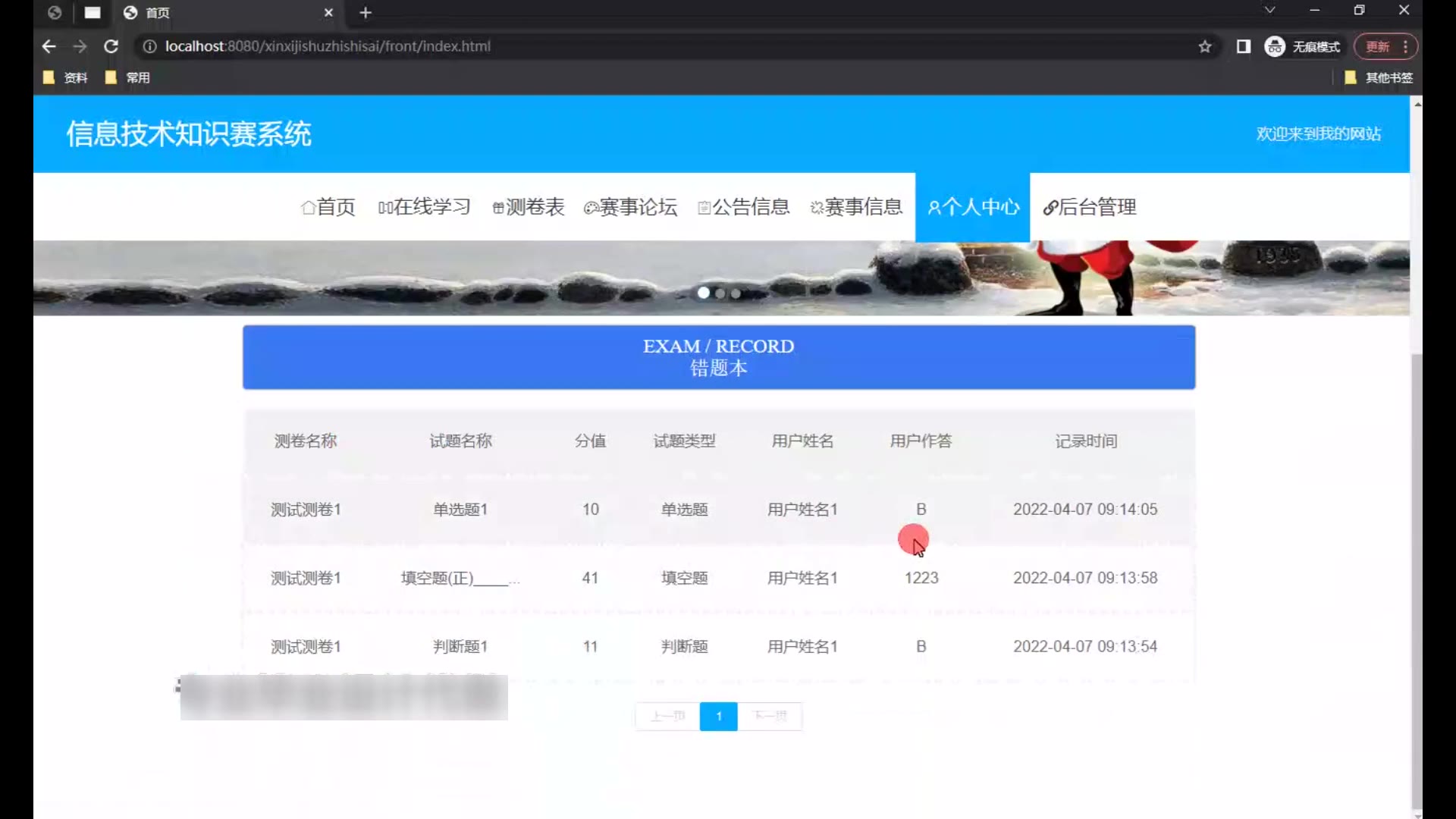
Task: Reload the page with refresh icon
Action: [x=111, y=46]
